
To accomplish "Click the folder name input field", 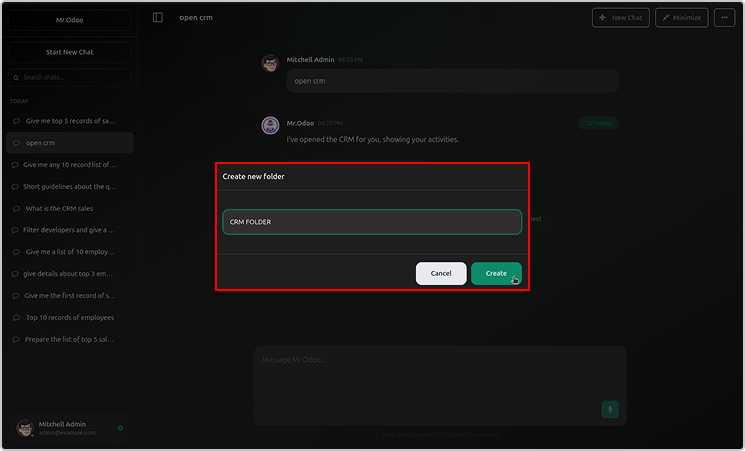I will point(372,222).
